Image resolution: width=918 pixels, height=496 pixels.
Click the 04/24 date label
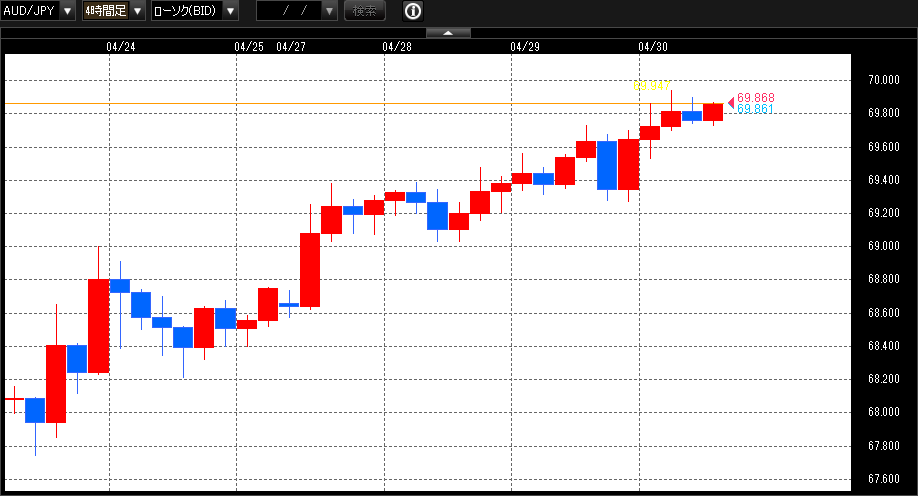121,46
